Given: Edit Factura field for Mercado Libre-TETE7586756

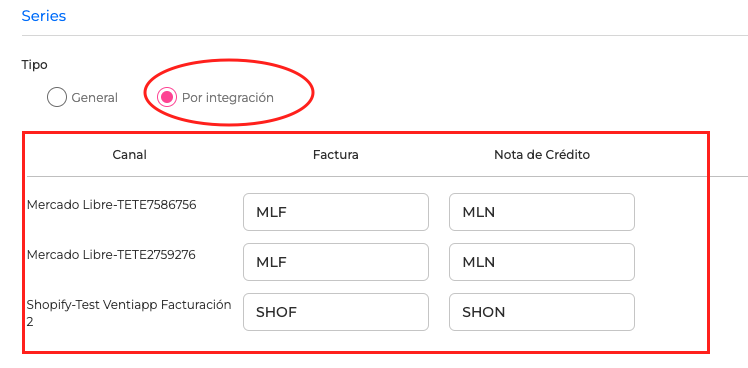Looking at the screenshot, I should pyautogui.click(x=336, y=212).
